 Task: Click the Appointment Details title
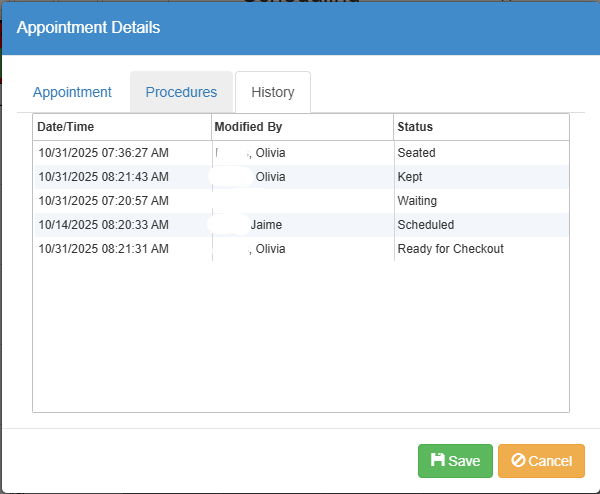coord(88,28)
